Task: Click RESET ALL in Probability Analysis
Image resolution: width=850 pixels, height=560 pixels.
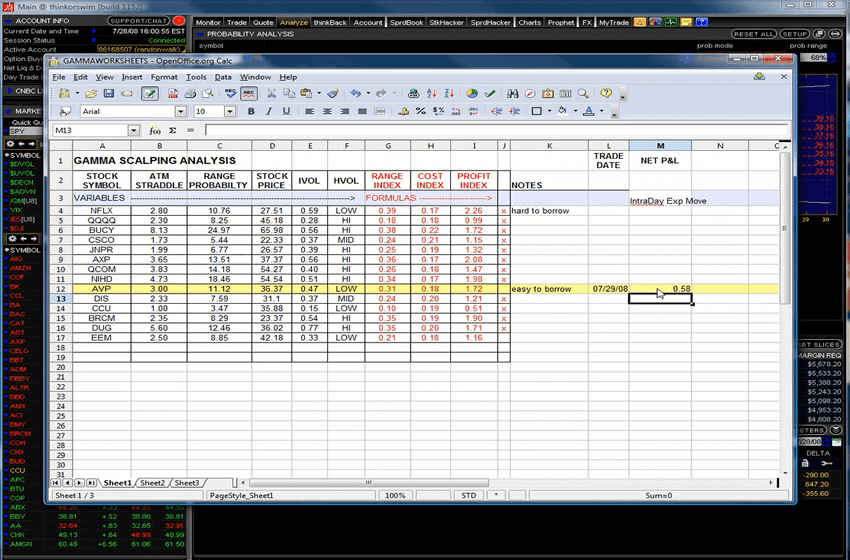Action: click(754, 34)
